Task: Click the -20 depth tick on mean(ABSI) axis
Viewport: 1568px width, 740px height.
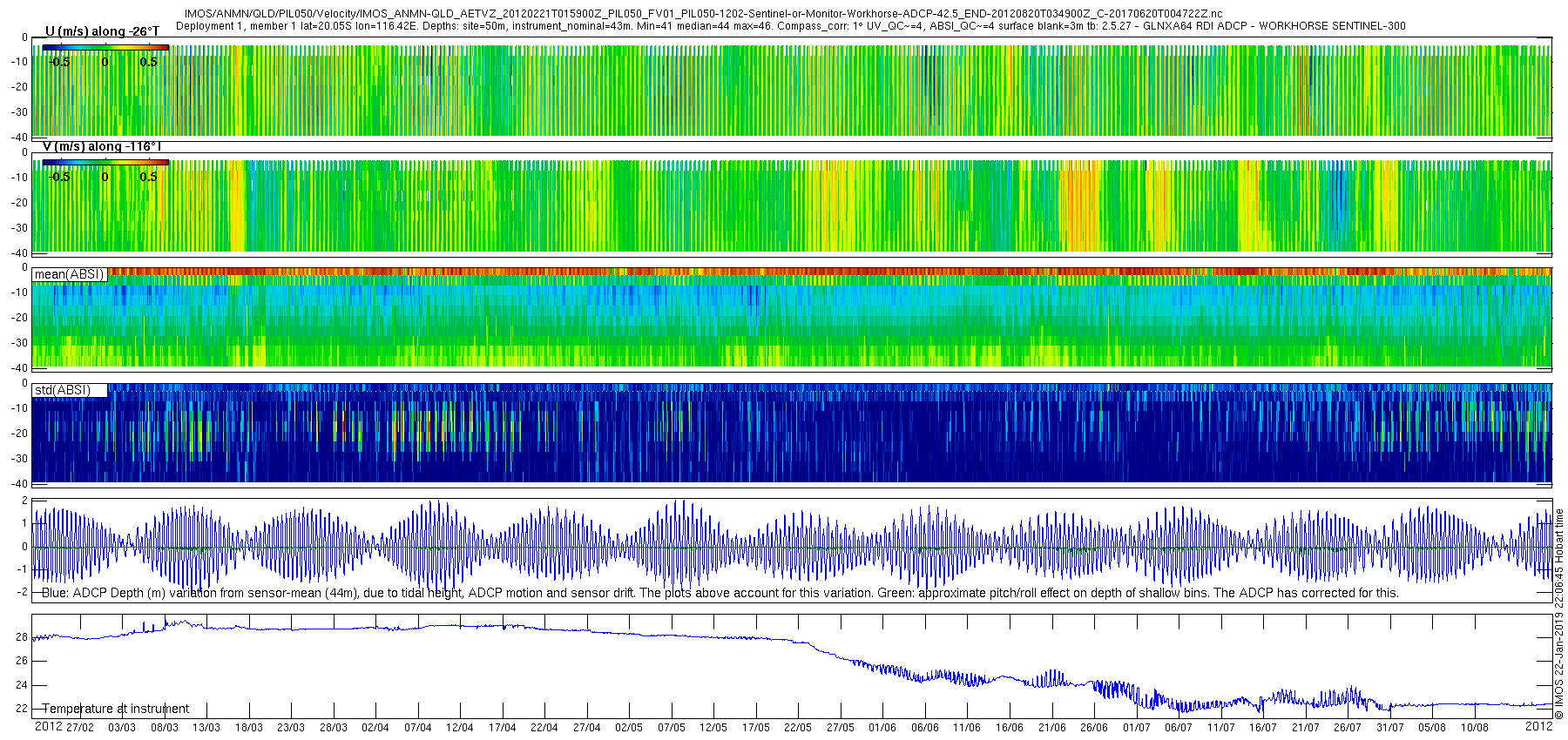Action: (x=19, y=318)
